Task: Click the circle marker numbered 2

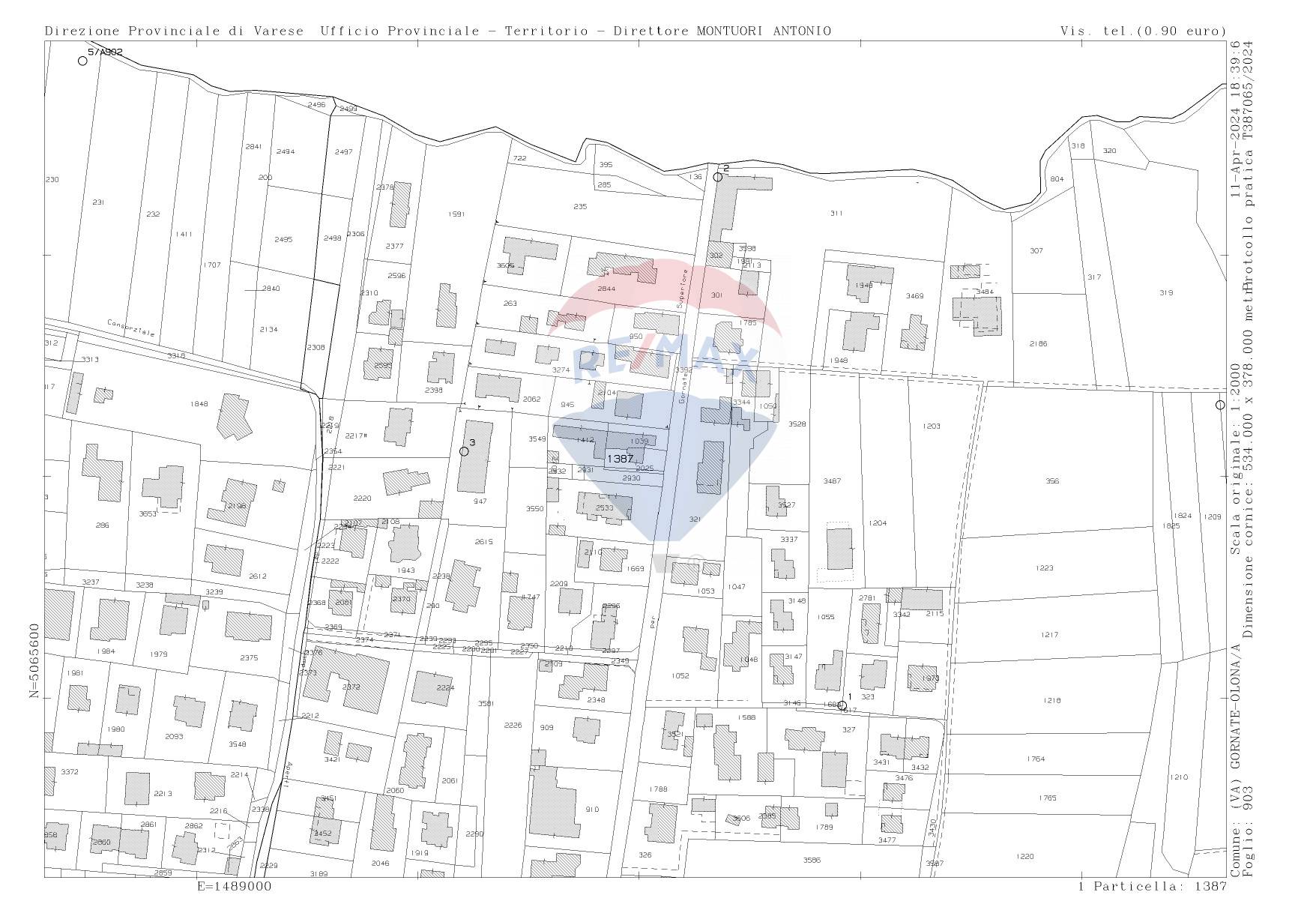Action: tap(717, 177)
